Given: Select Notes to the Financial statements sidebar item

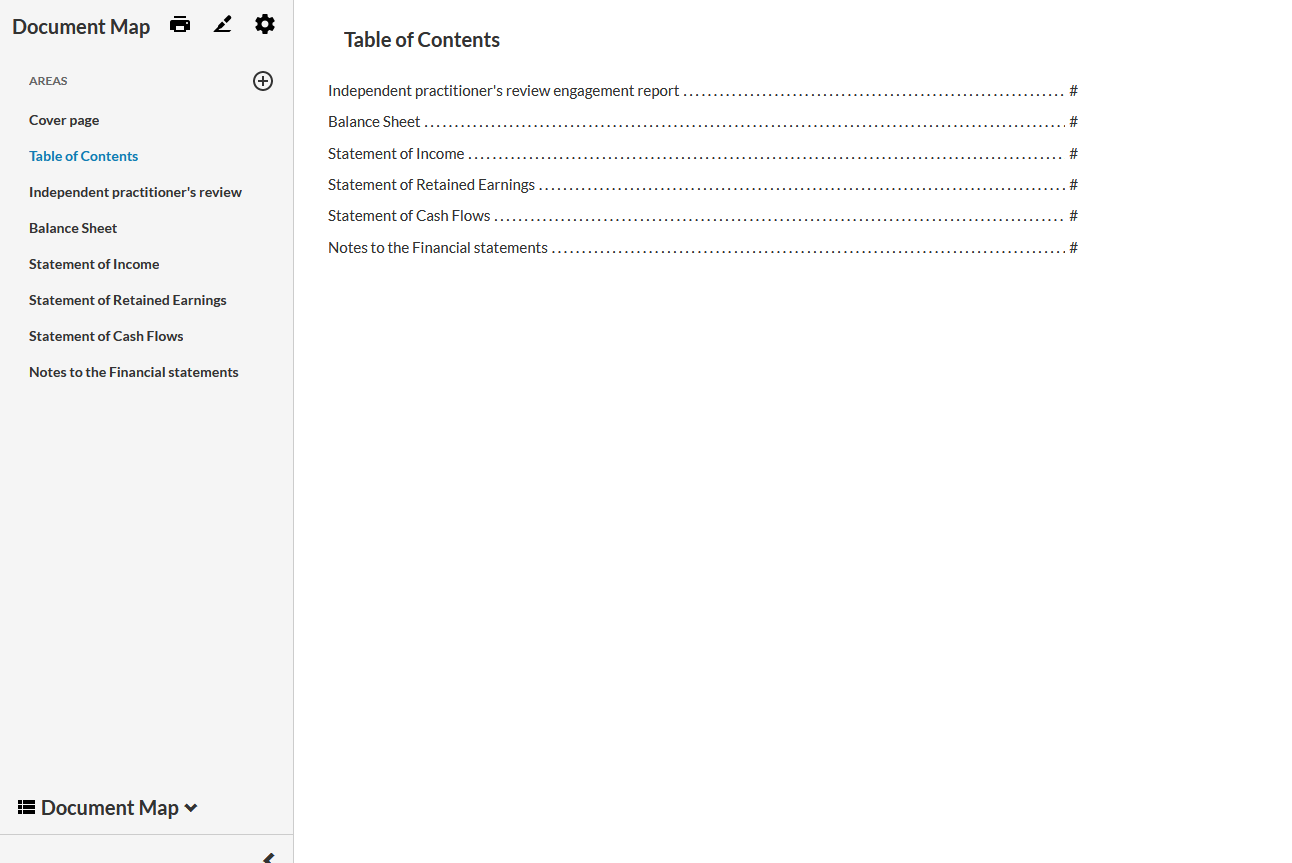Looking at the screenshot, I should [133, 372].
